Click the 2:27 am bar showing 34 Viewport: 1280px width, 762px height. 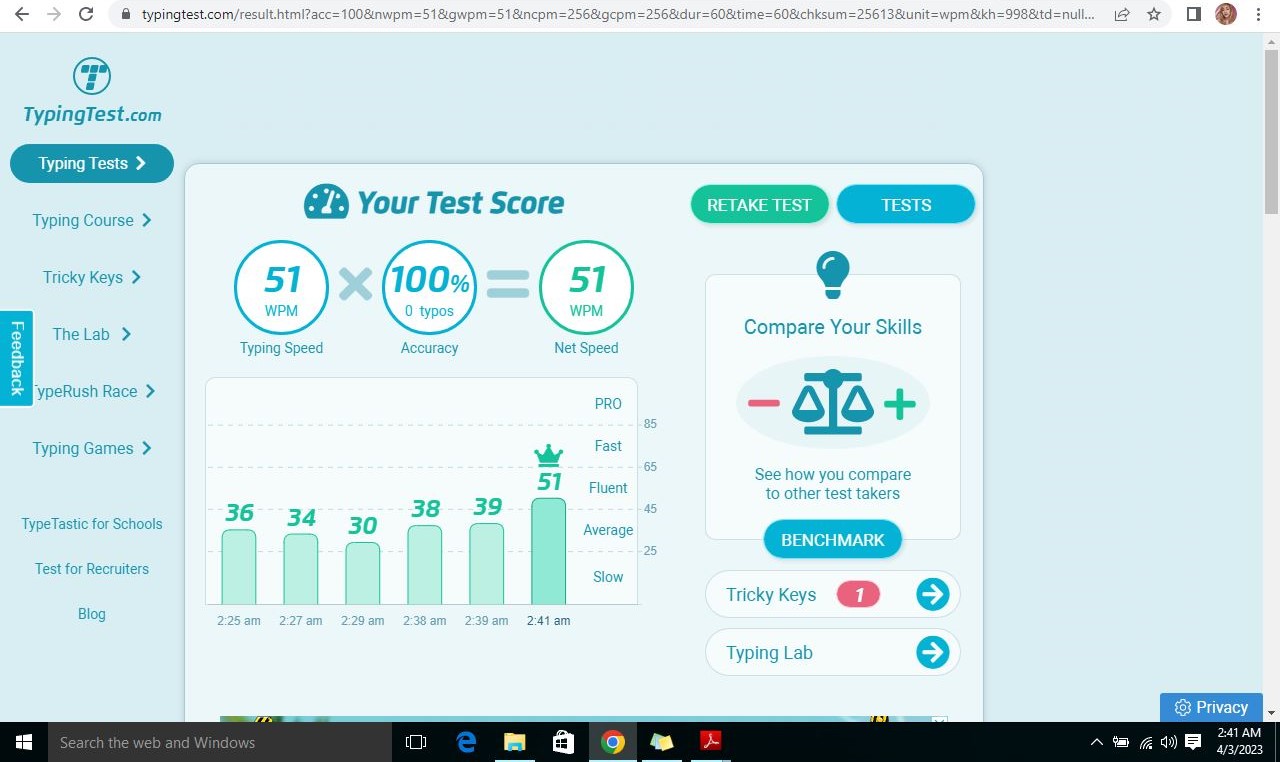[x=301, y=569]
